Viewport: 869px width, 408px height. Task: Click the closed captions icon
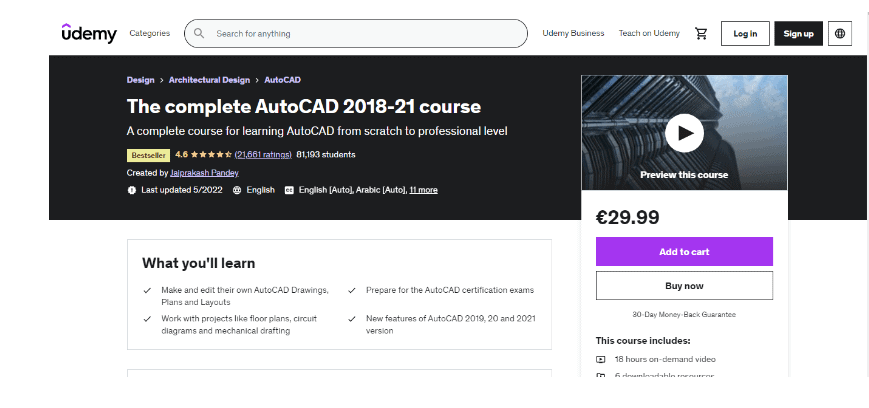289,190
